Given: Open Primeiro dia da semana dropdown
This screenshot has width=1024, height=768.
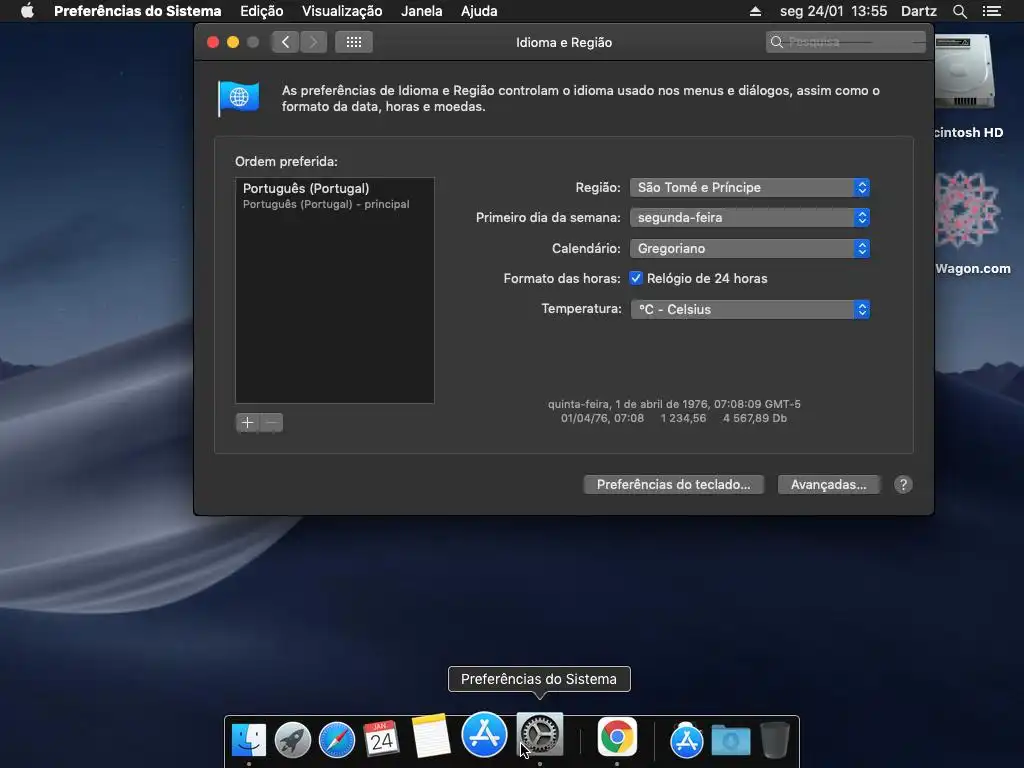Looking at the screenshot, I should [750, 217].
